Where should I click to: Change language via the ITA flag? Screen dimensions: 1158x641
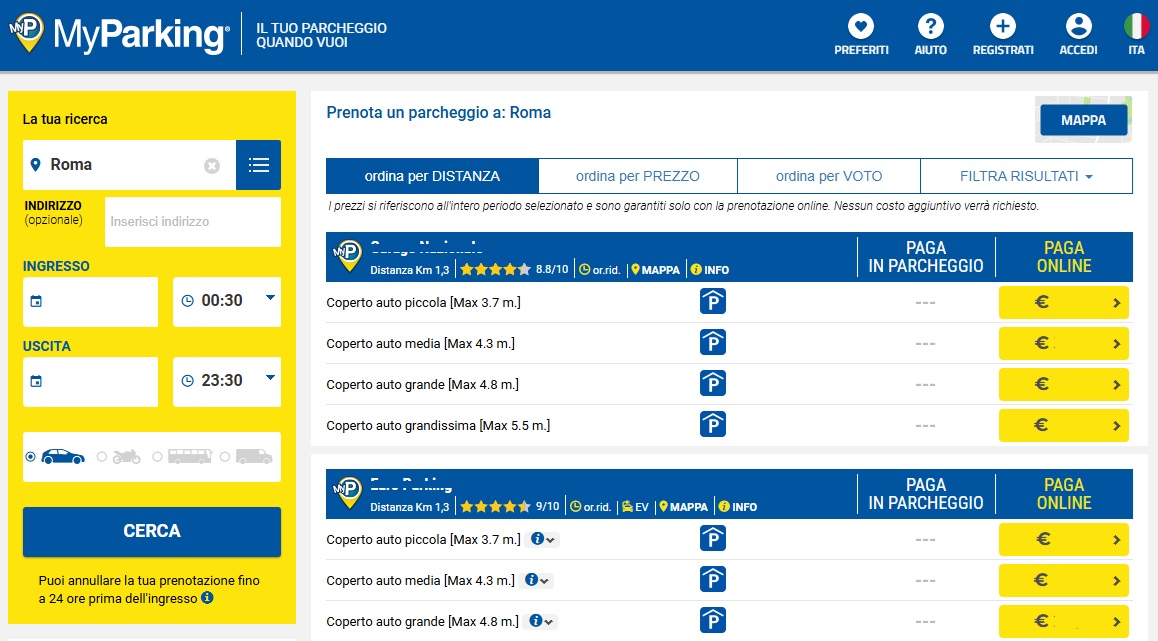[1137, 27]
